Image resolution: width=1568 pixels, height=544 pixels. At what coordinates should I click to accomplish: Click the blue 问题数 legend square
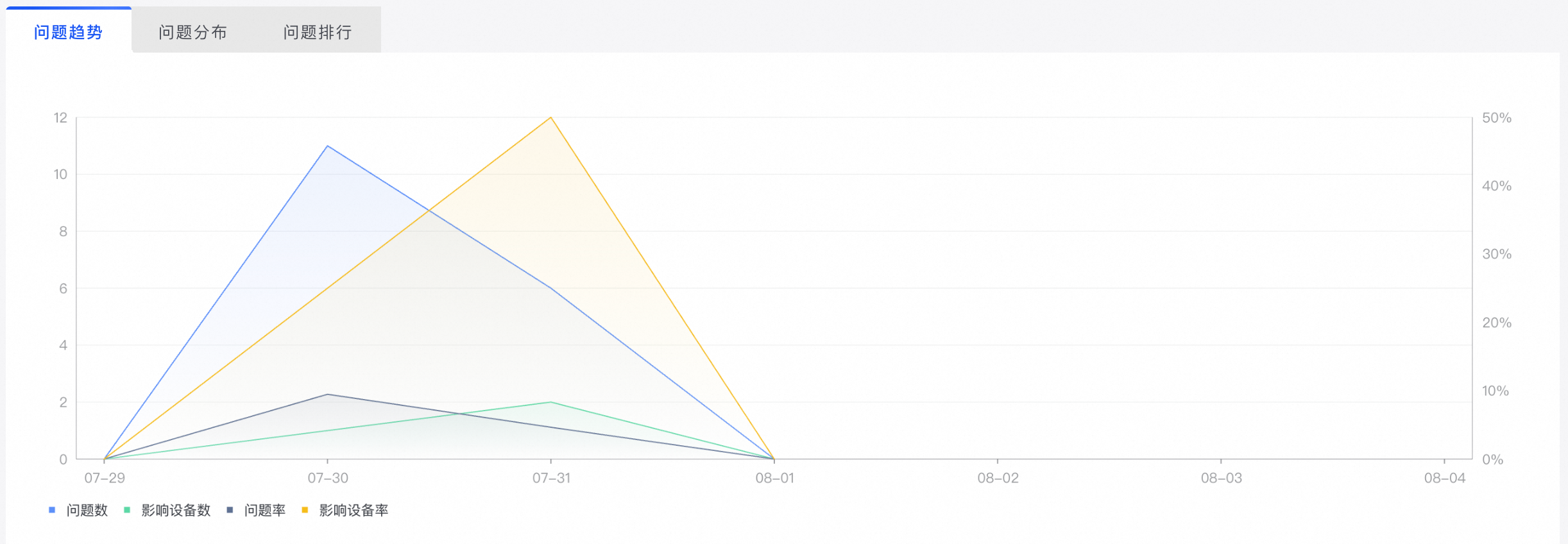click(52, 510)
